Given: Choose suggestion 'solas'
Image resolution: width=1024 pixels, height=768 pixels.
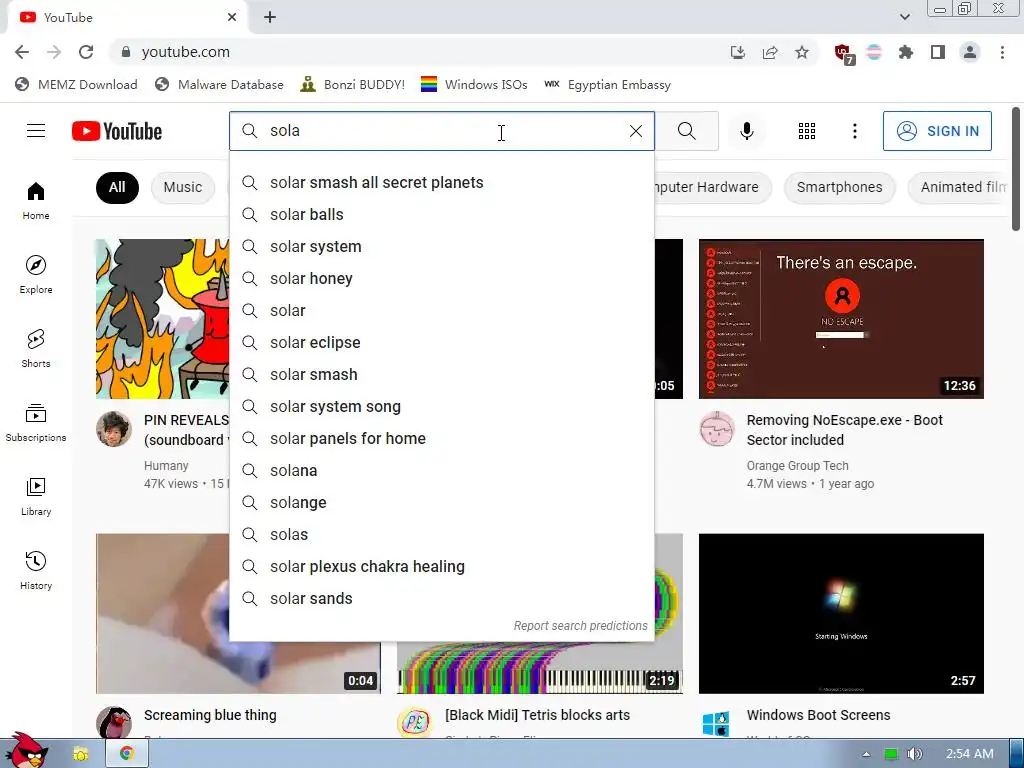Looking at the screenshot, I should click(x=441, y=535).
